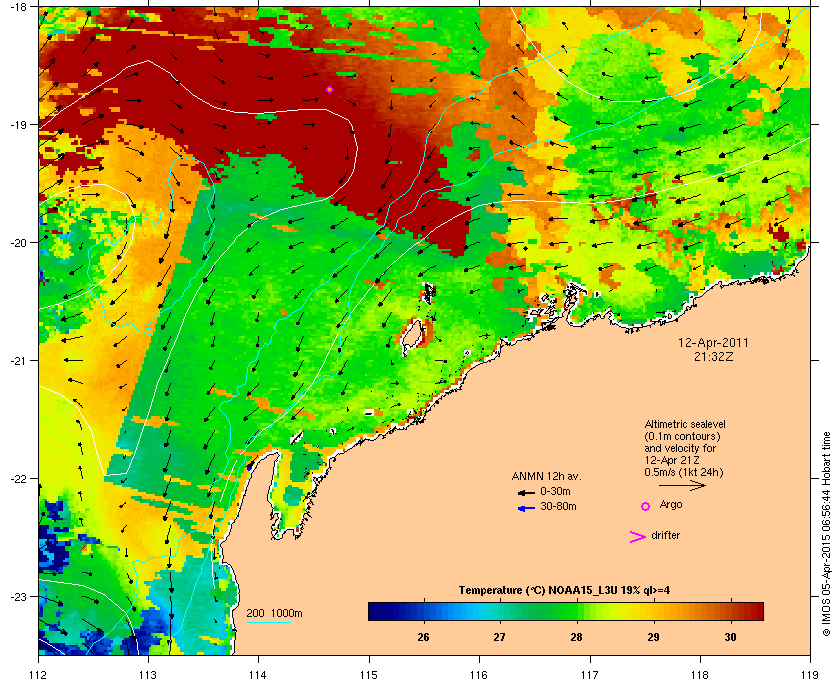Click the 115 longitude axis label
The image size is (840, 680).
369,674
